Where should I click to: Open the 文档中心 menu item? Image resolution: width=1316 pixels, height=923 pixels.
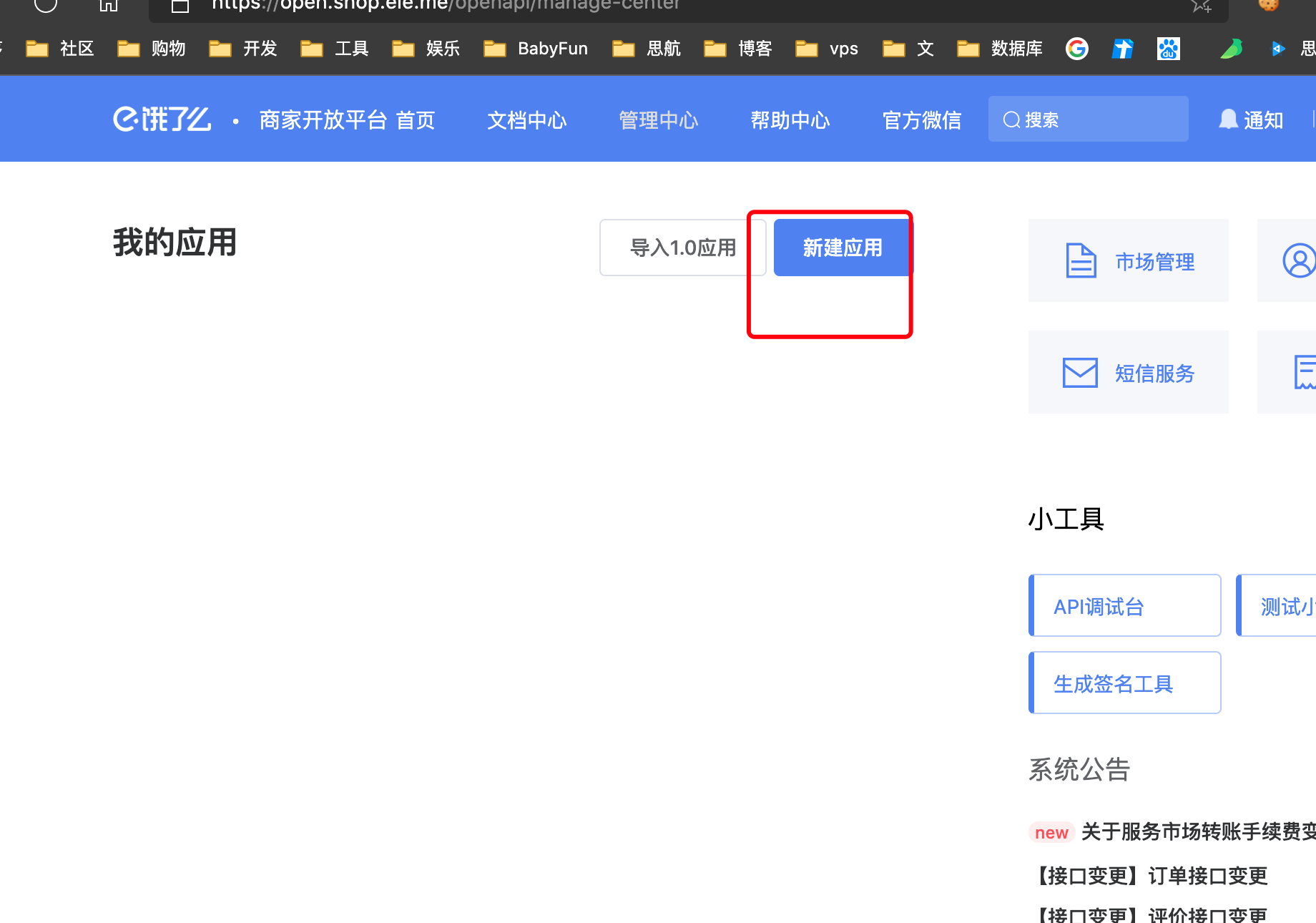click(526, 120)
